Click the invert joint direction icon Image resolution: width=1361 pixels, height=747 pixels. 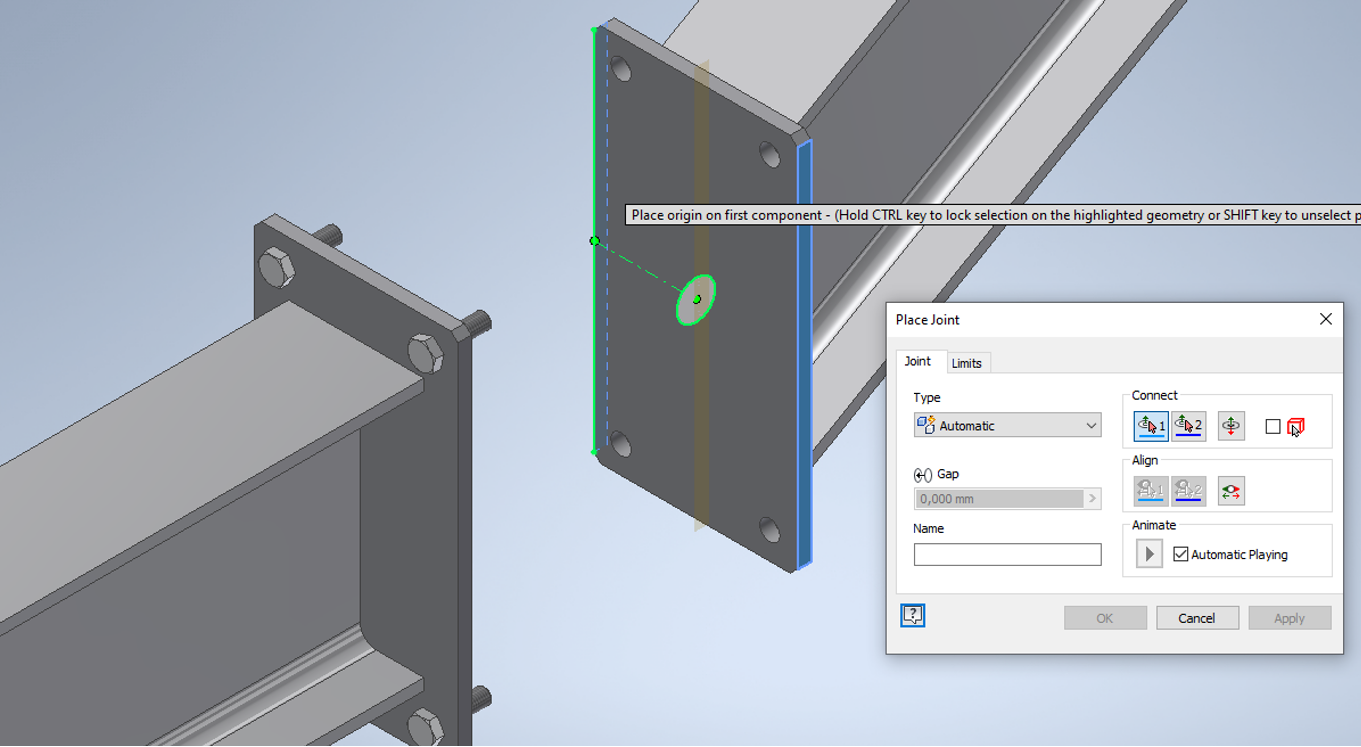tap(1230, 425)
